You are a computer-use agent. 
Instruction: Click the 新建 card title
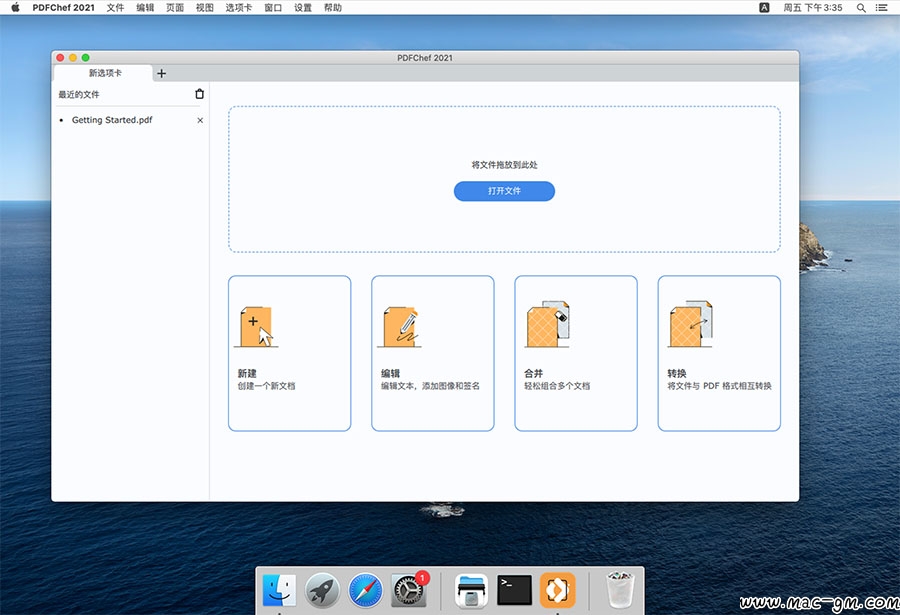click(247, 373)
